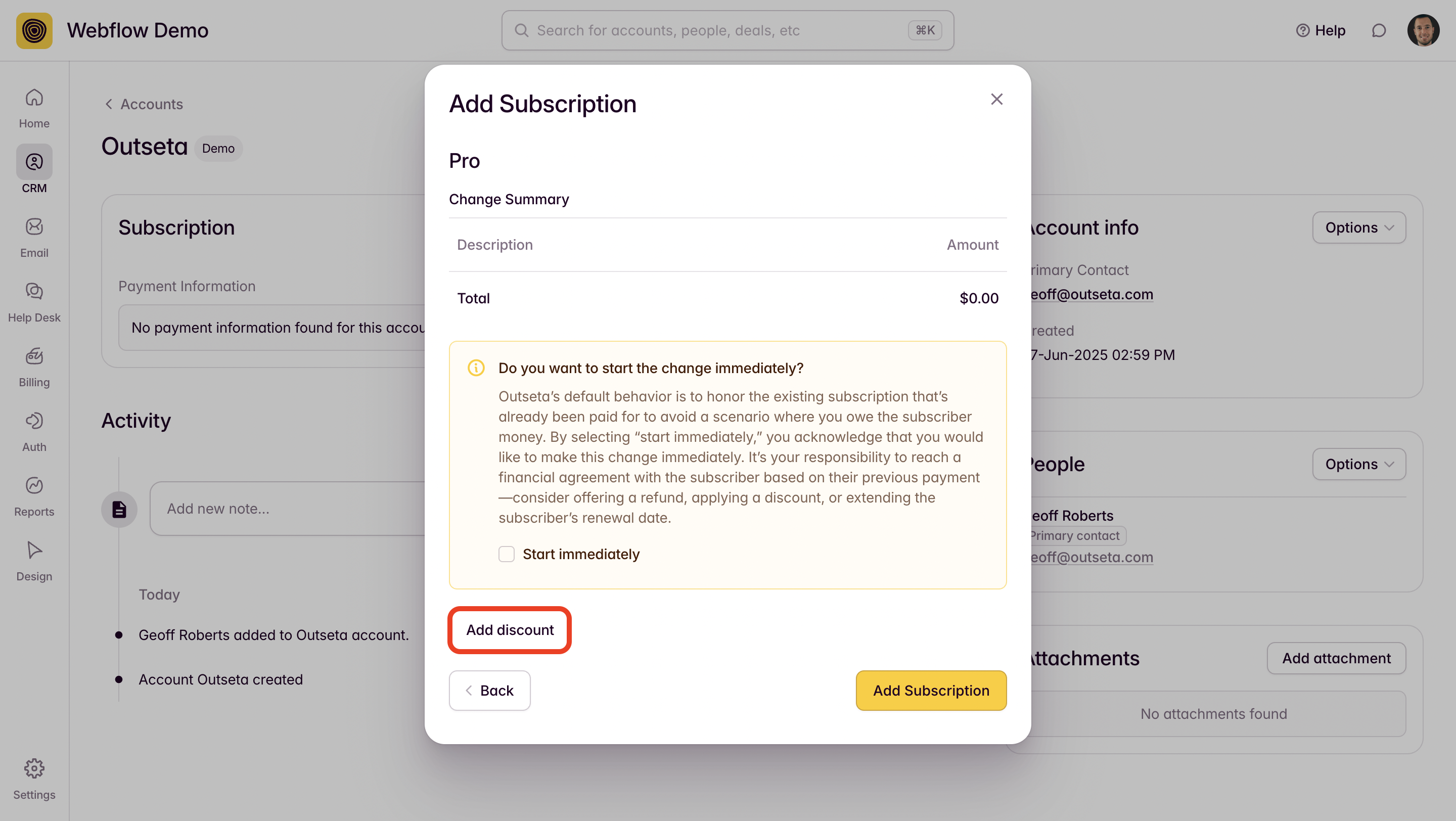Click the chat messages icon
Viewport: 1456px width, 821px height.
pyautogui.click(x=1379, y=30)
